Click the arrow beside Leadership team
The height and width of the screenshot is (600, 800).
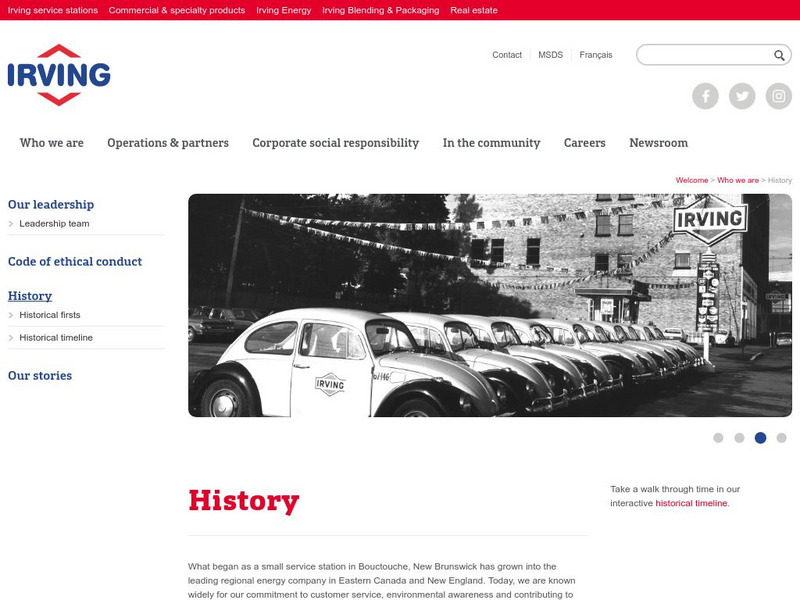pyautogui.click(x=11, y=223)
